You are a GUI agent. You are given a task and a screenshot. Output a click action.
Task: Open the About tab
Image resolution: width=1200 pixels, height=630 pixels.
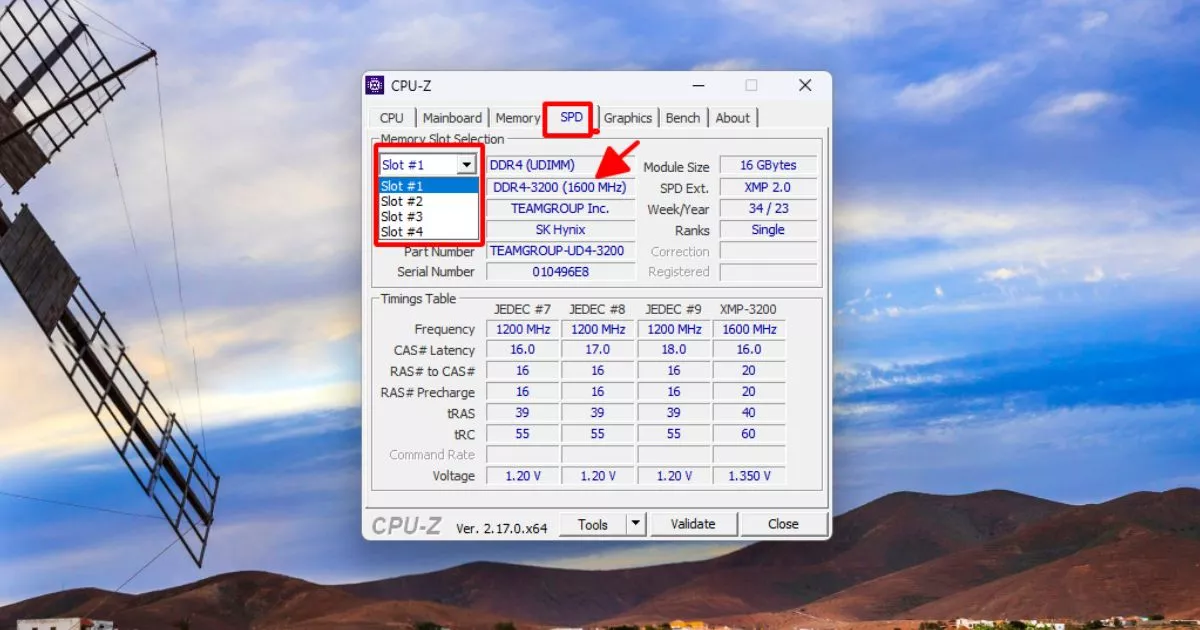point(734,117)
